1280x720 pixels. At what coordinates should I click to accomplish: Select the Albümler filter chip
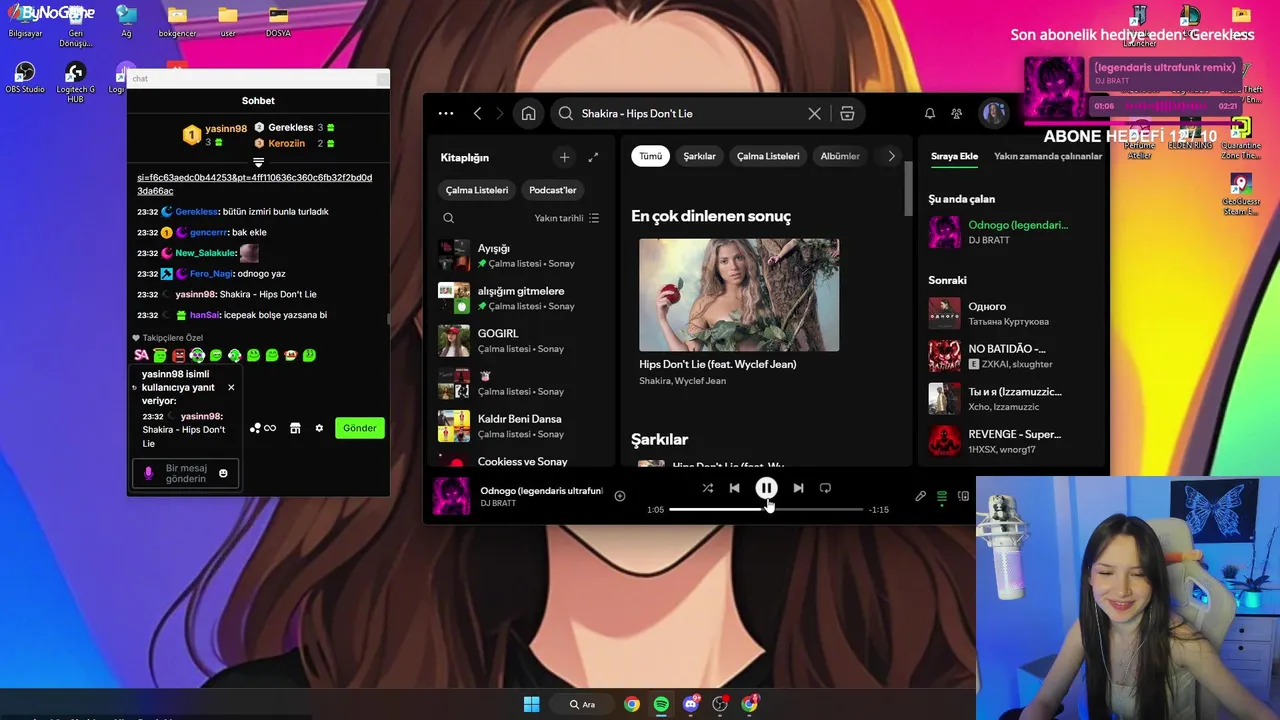(840, 156)
